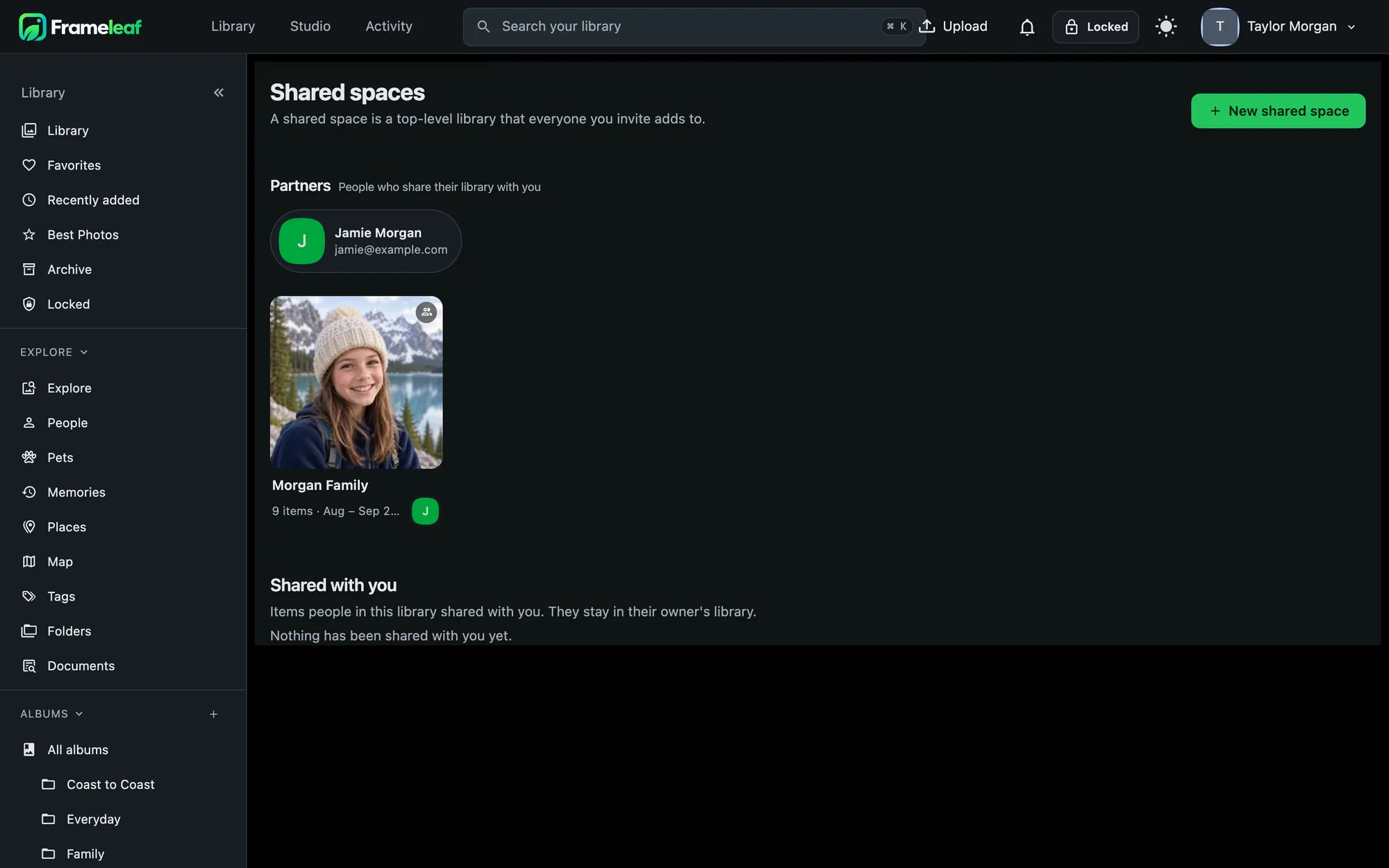Open the Library top nav tab
This screenshot has height=868, width=1389.
(x=233, y=26)
